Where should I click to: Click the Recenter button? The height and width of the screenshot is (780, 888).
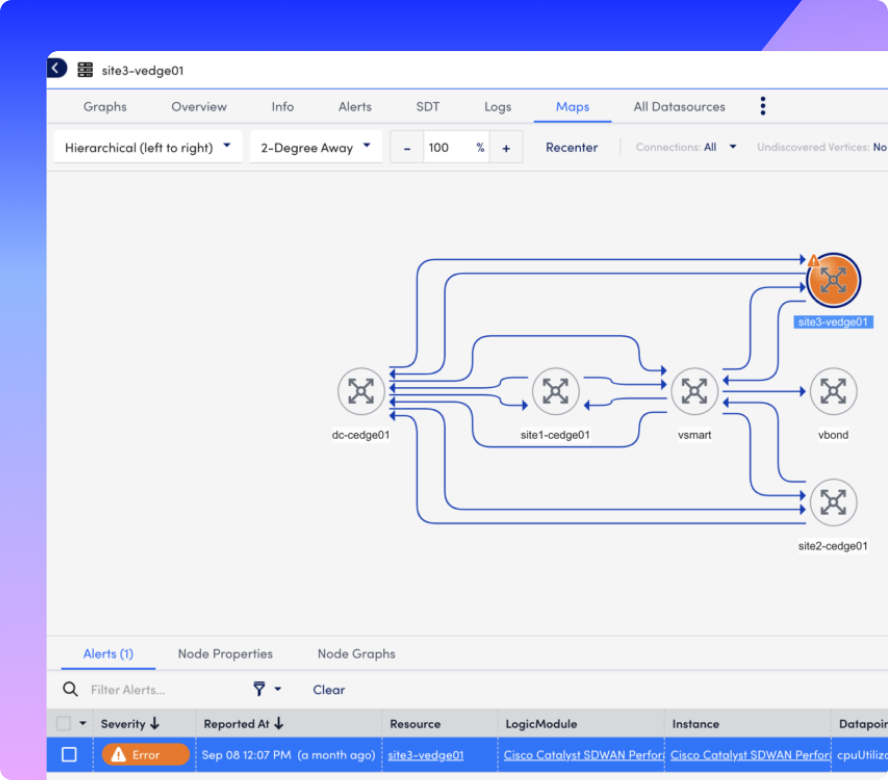click(x=571, y=147)
